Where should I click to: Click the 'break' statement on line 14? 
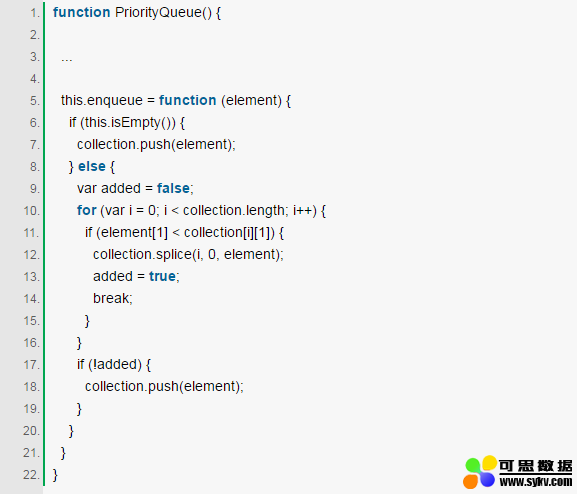click(111, 298)
